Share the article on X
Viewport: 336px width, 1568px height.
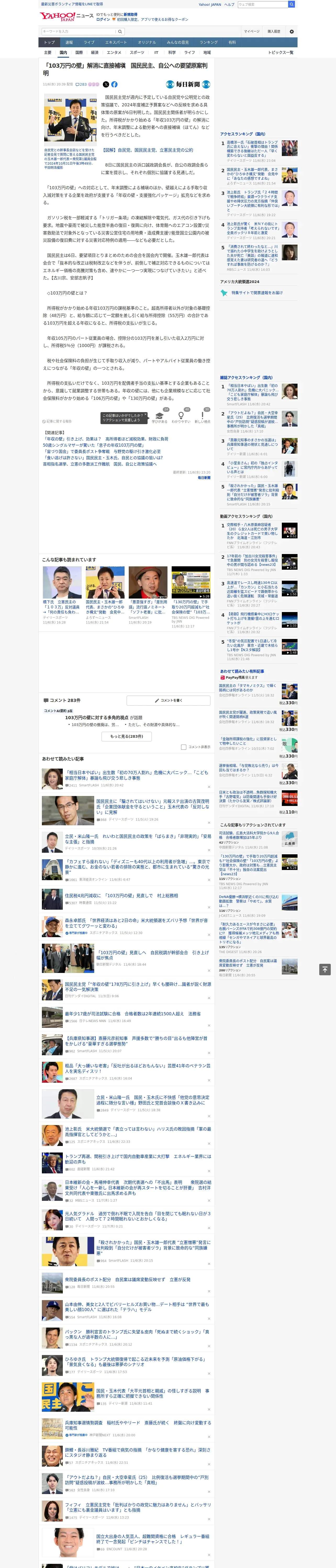(x=106, y=85)
